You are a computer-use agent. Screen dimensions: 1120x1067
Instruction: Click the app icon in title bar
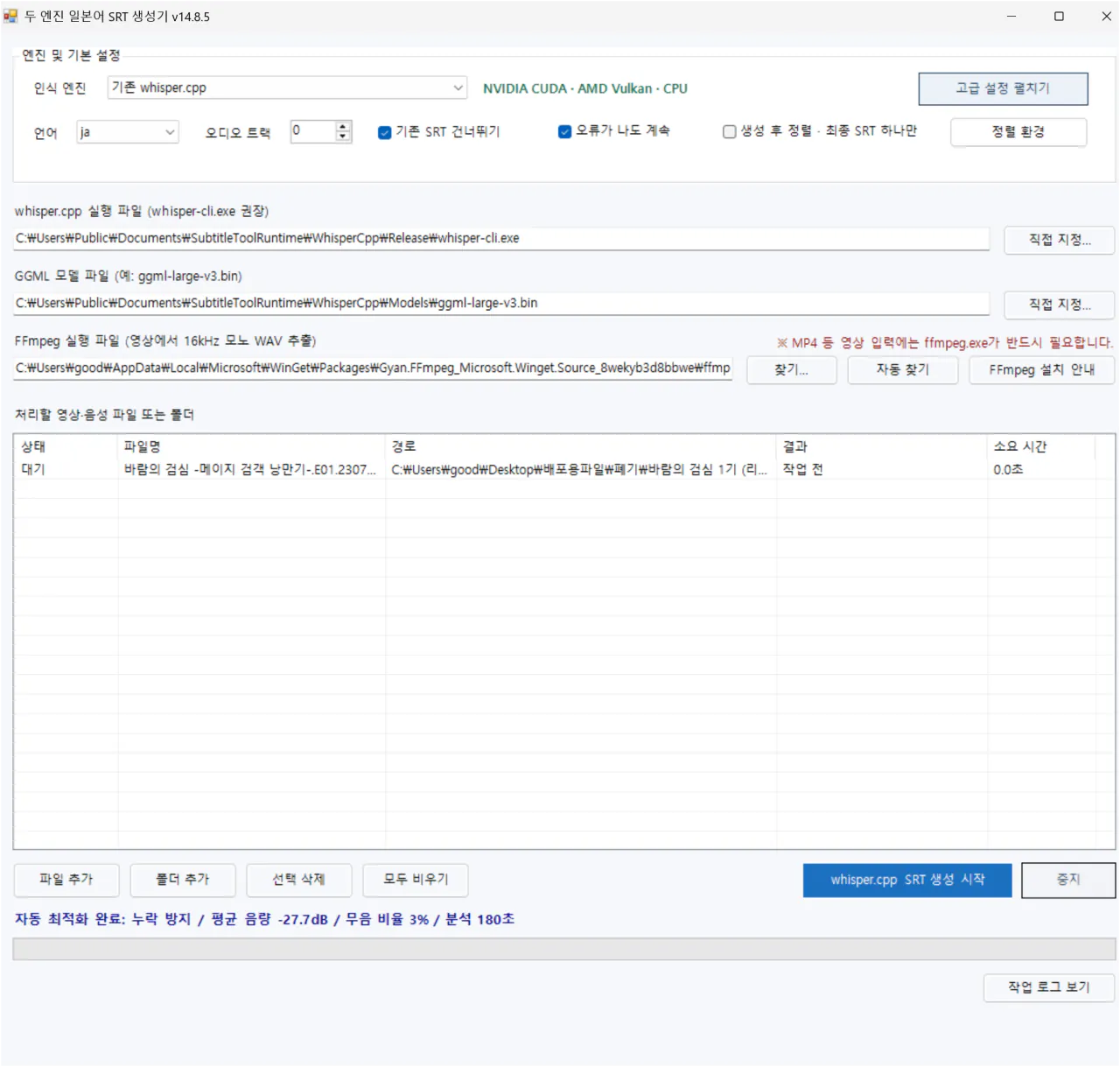point(10,16)
